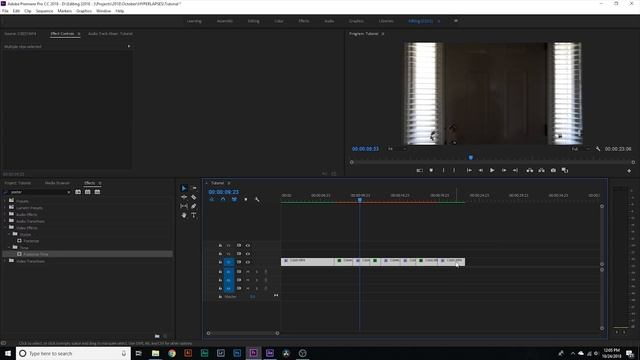Step forward one frame
Image resolution: width=640 pixels, height=360 pixels.
504,170
